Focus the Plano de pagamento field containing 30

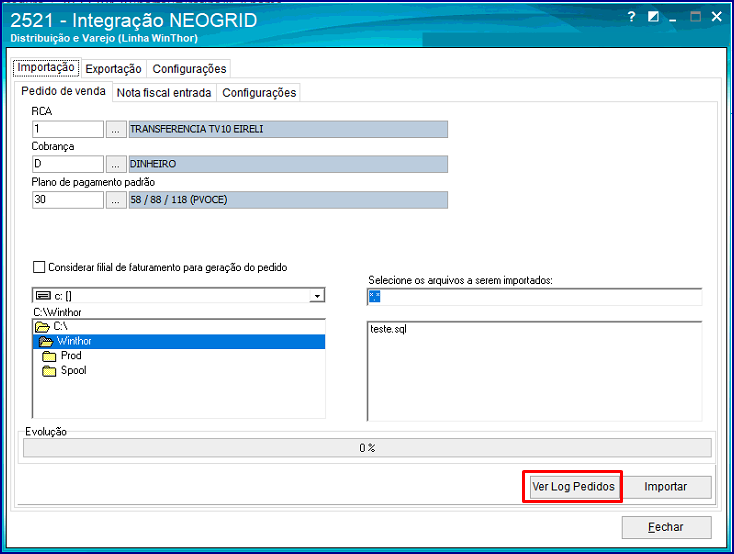[68, 200]
